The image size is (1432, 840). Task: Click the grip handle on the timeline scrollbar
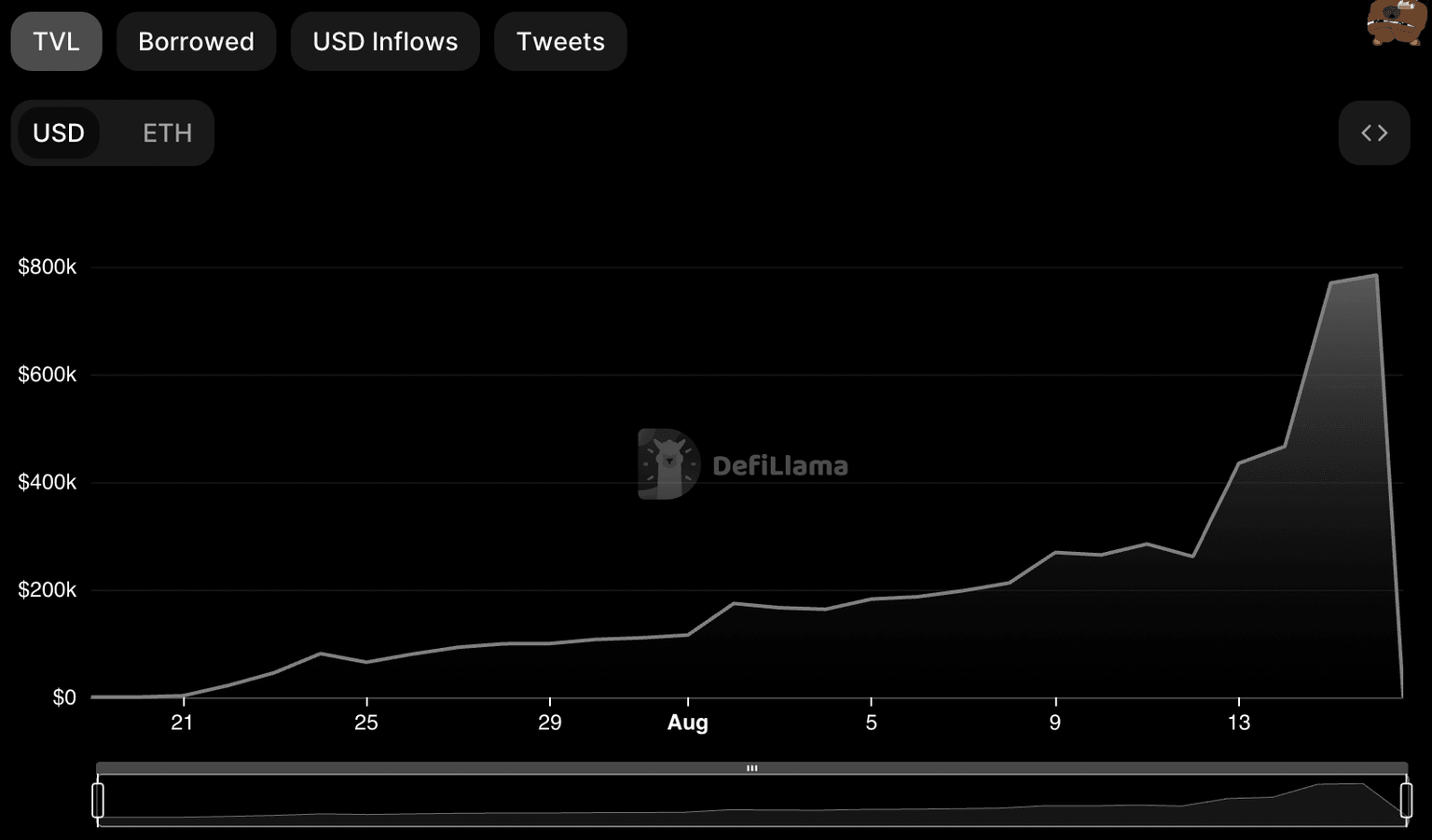752,767
